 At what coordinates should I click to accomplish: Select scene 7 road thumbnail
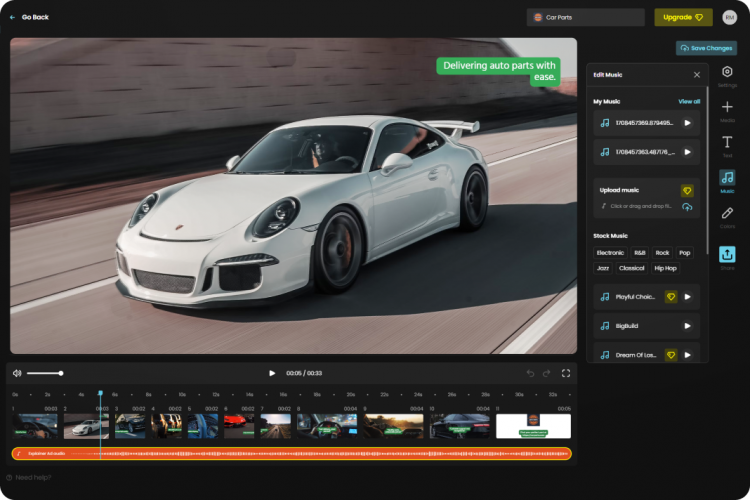coord(276,426)
